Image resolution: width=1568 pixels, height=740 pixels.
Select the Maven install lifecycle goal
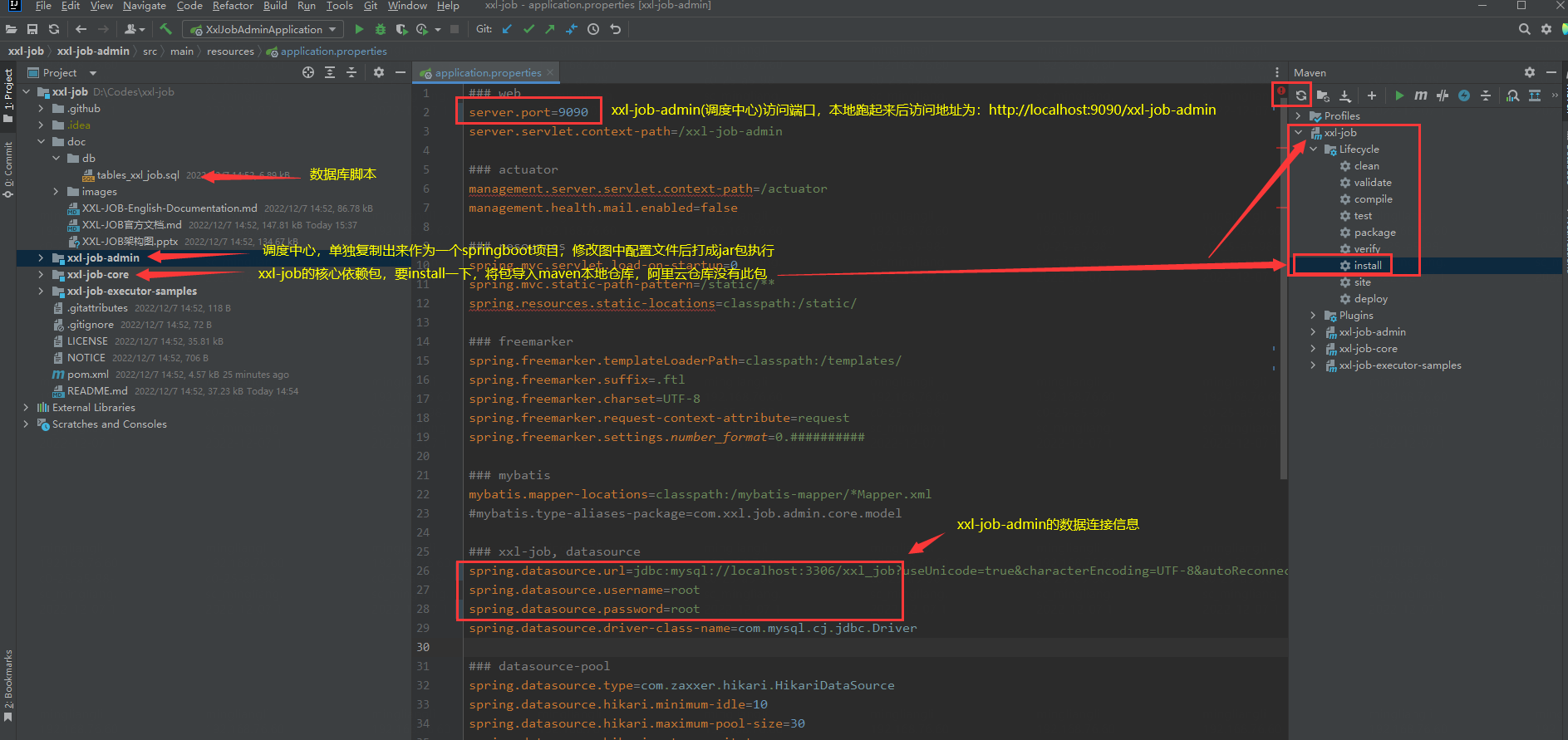[x=1368, y=265]
